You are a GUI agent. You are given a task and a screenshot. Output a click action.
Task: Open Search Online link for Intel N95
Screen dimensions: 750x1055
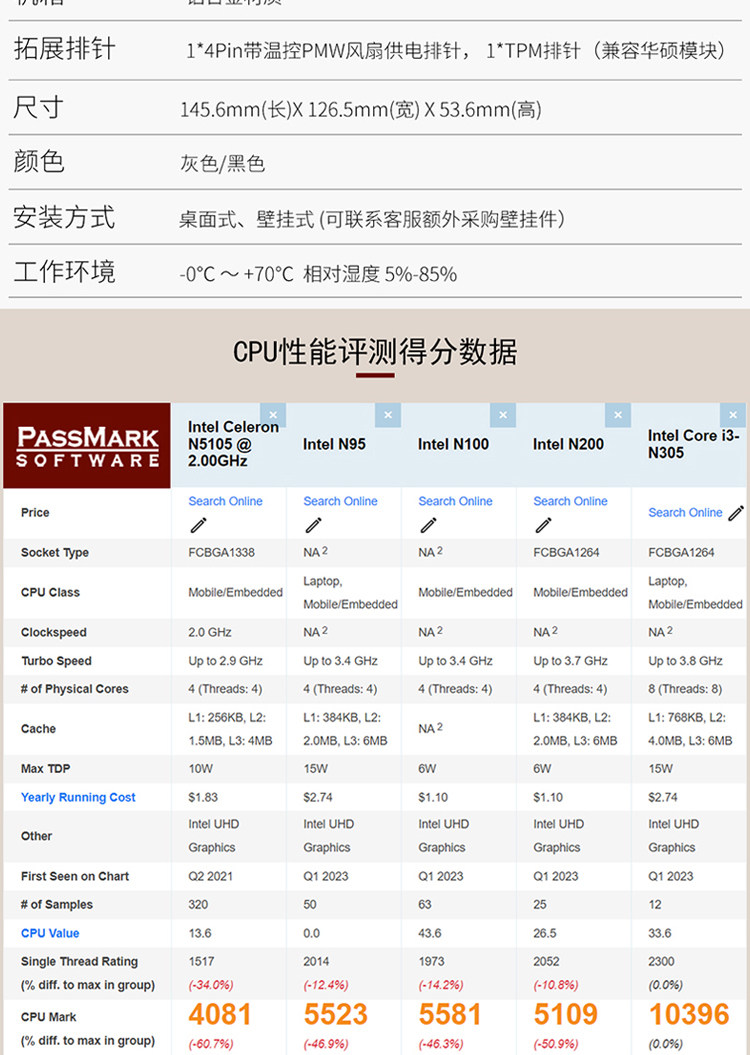click(340, 501)
